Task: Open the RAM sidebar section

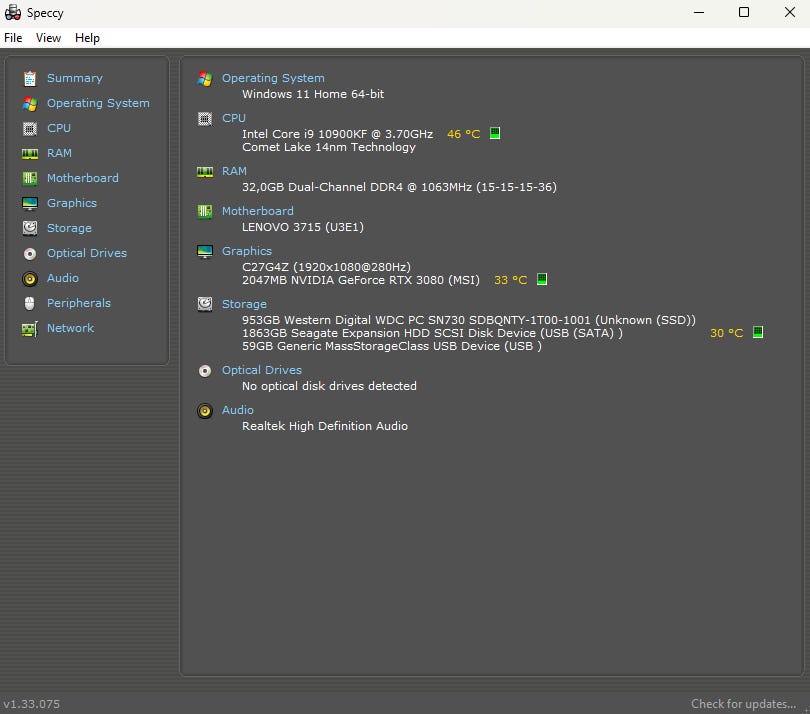Action: 59,153
